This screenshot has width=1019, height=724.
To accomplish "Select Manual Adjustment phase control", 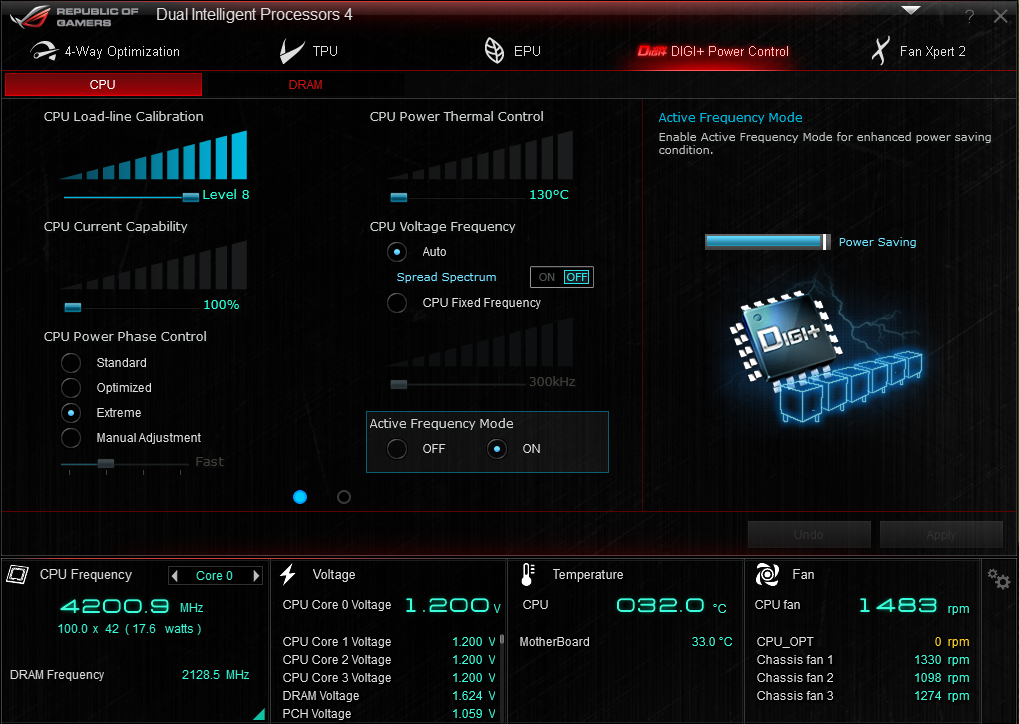I will pyautogui.click(x=71, y=438).
